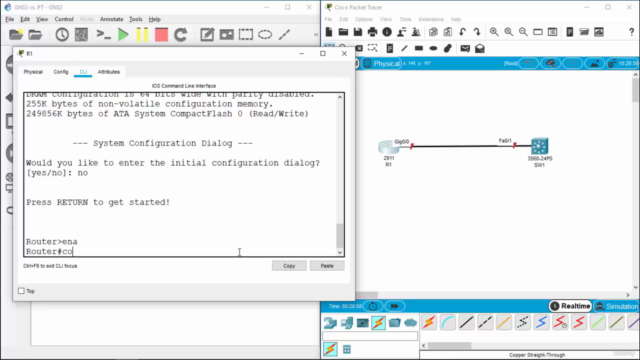This screenshot has width=640, height=360.
Task: Click Copy button in R1 CLI
Action: click(289, 266)
